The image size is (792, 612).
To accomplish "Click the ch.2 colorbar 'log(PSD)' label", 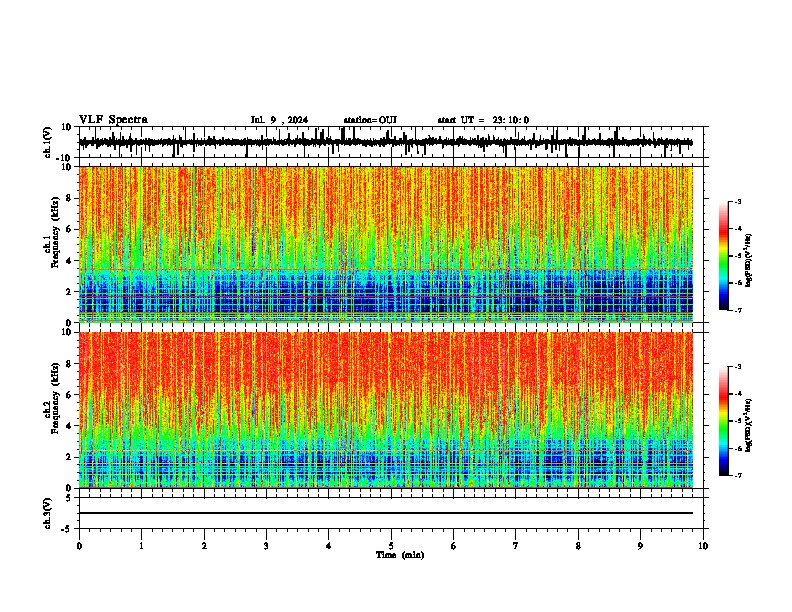I will pyautogui.click(x=749, y=425).
